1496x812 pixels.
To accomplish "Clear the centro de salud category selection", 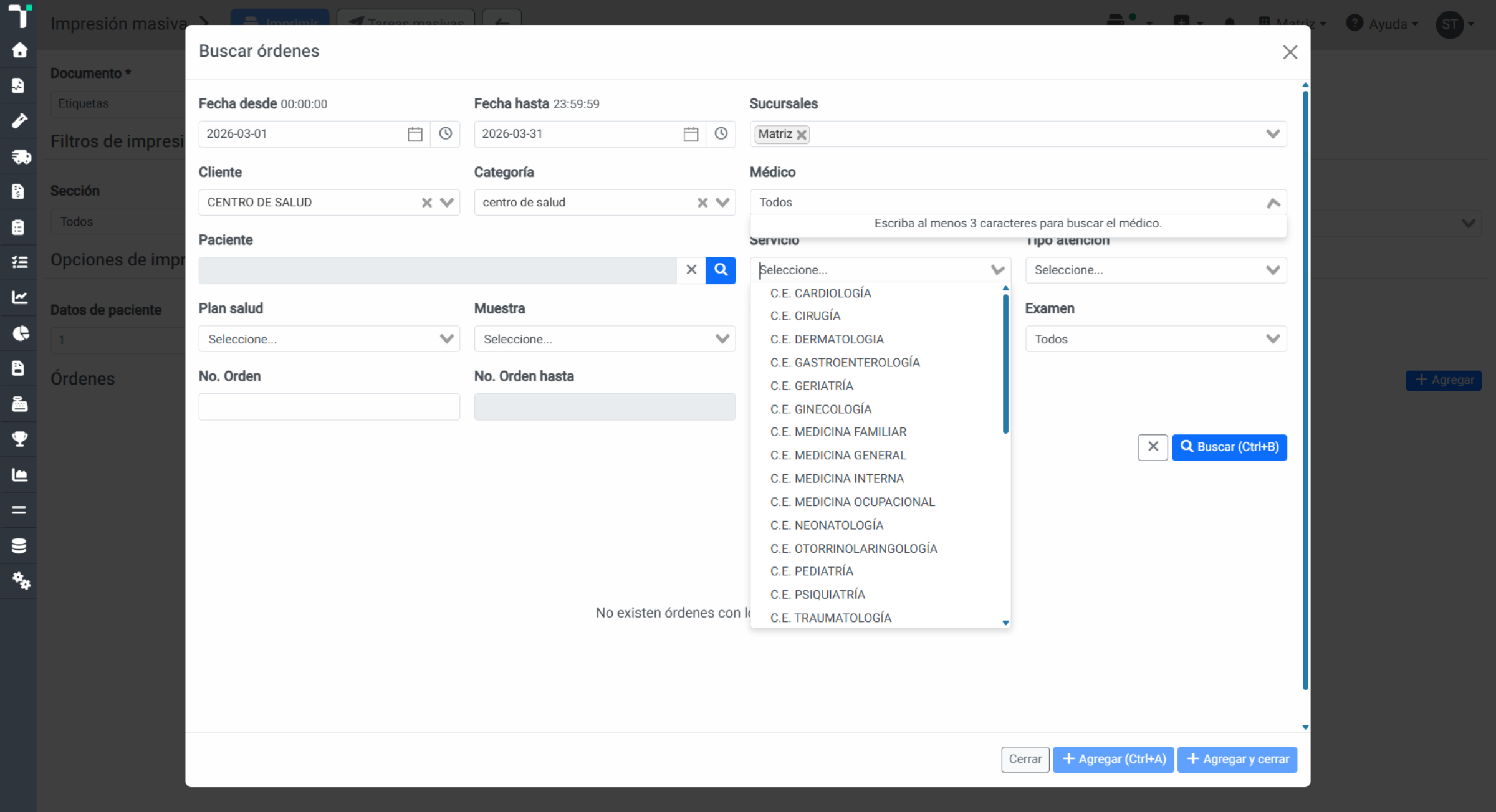I will 702,203.
